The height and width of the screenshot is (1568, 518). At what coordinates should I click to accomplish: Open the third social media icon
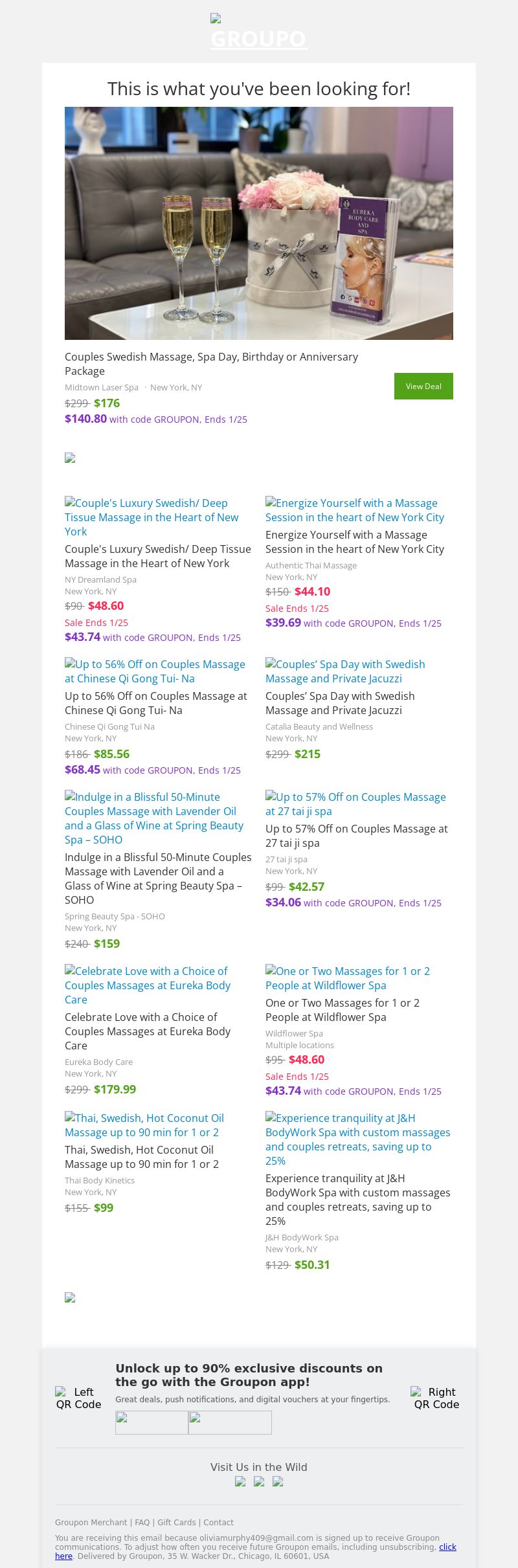tap(278, 1481)
